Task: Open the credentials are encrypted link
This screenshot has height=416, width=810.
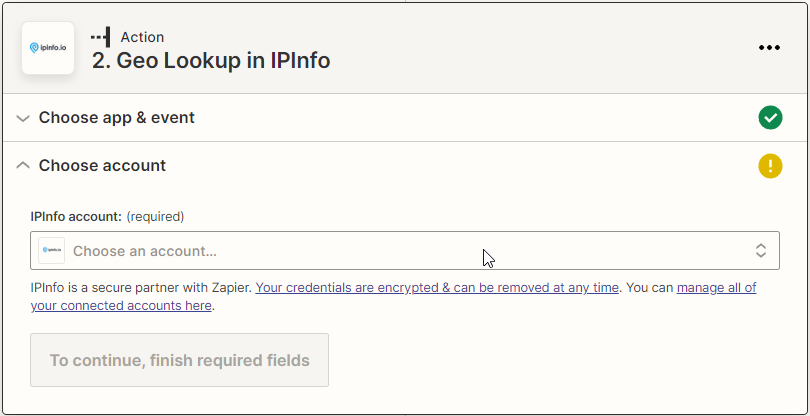Action: coord(437,288)
